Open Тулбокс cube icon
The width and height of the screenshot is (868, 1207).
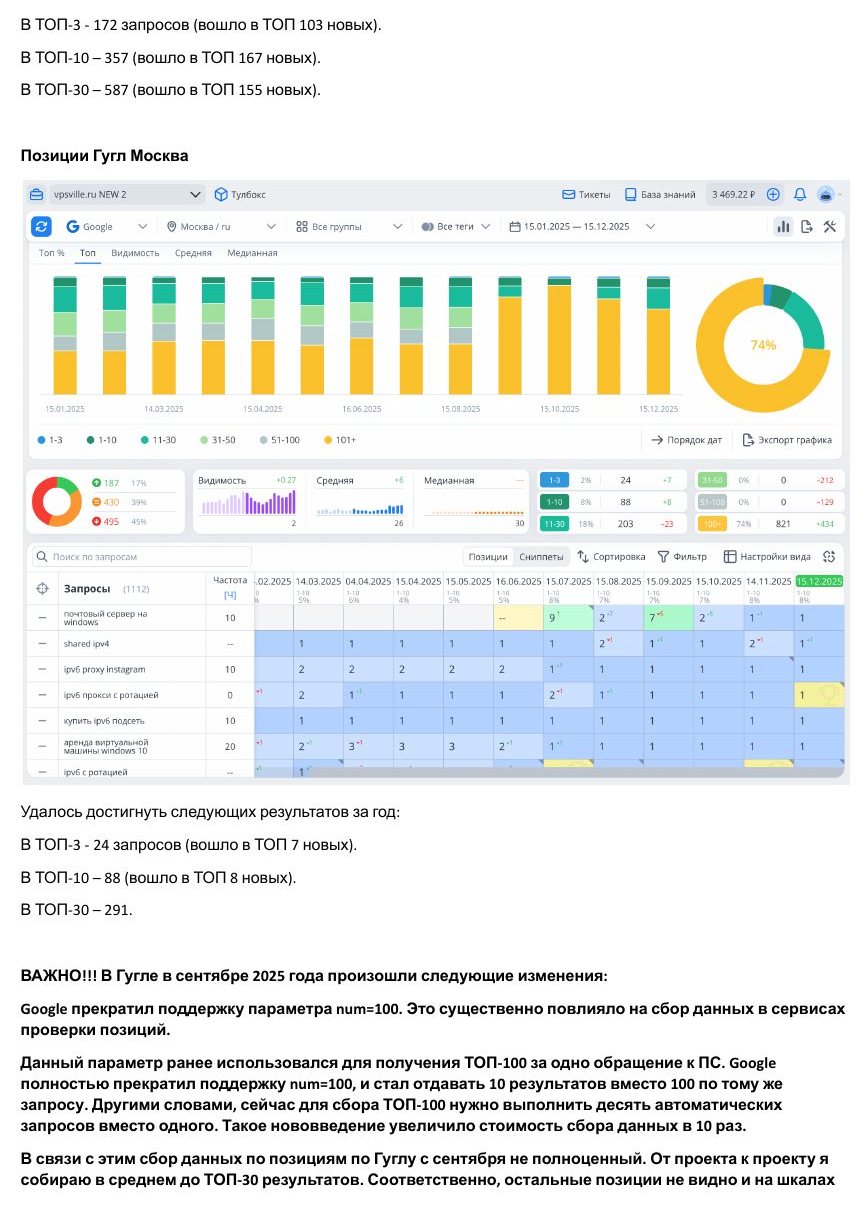[222, 194]
